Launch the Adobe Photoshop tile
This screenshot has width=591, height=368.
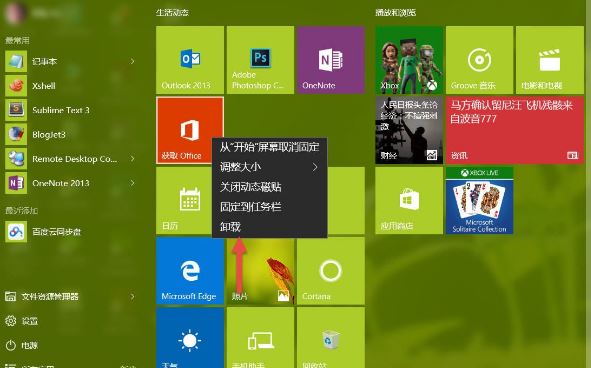tap(260, 60)
